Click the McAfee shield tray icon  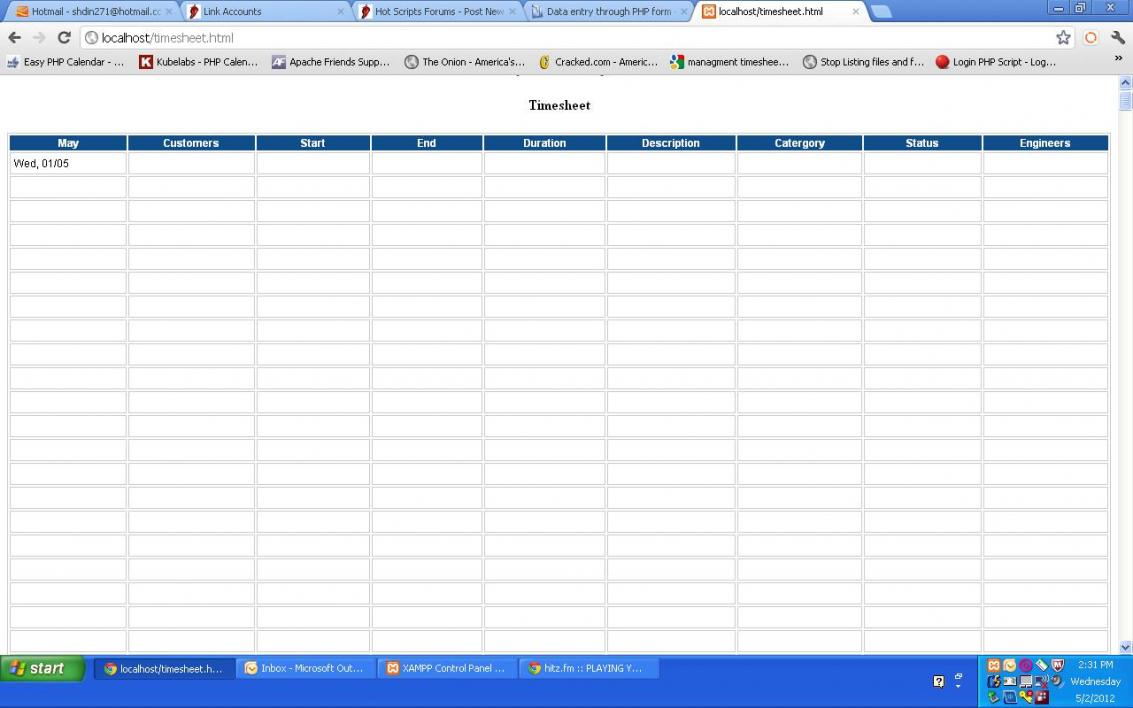pos(1058,665)
